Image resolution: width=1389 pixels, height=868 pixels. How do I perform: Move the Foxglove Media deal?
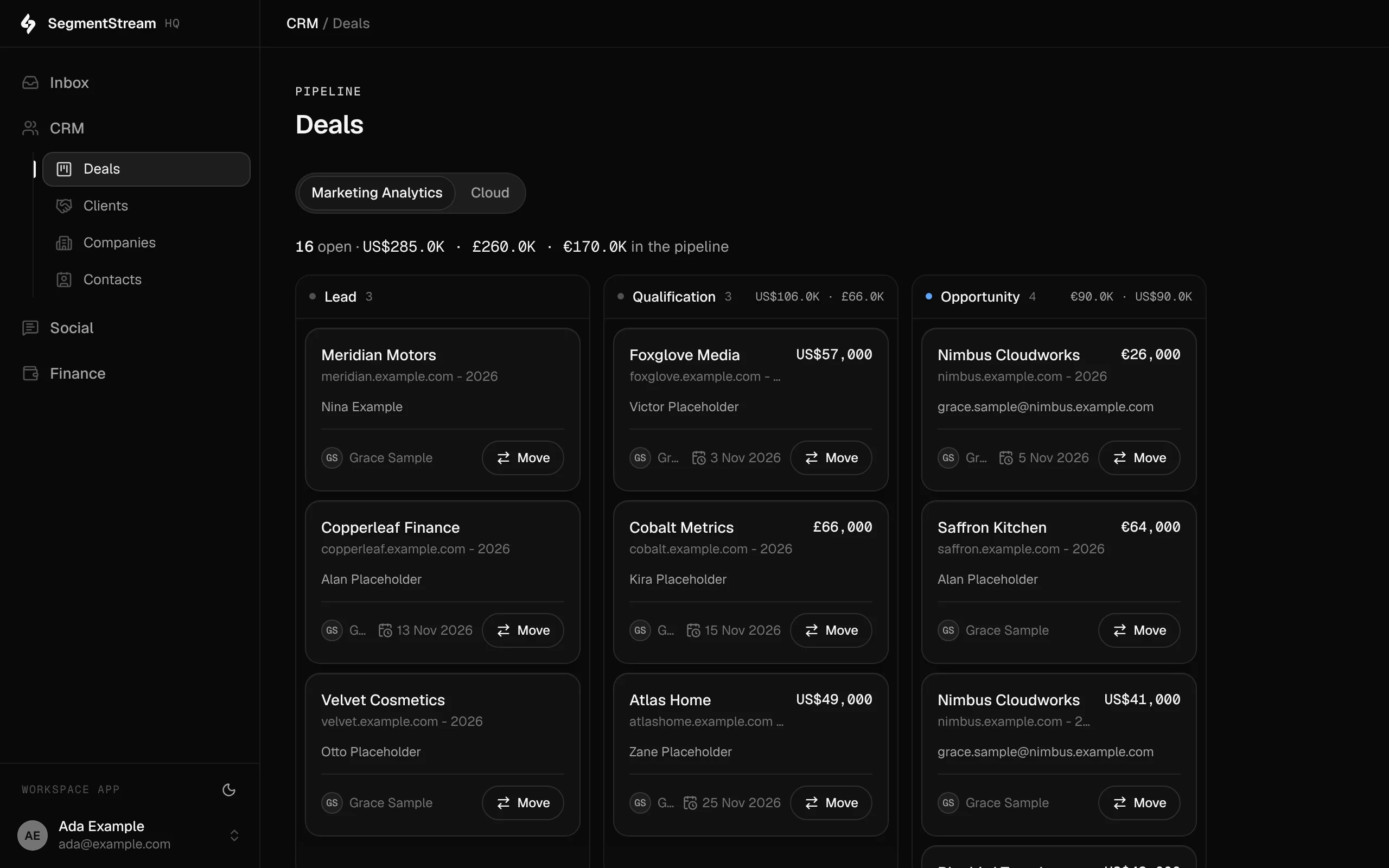(x=831, y=457)
